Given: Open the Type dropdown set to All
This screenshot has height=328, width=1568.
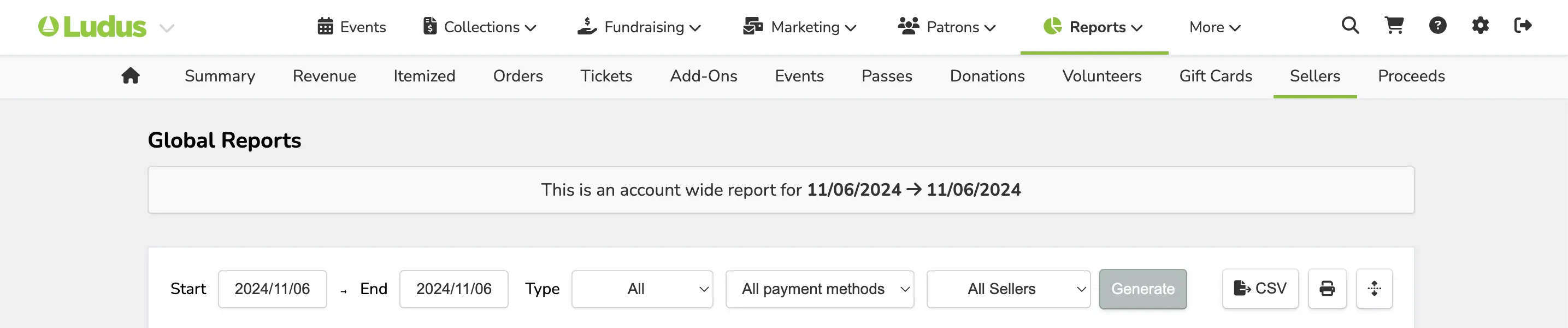Looking at the screenshot, I should [642, 289].
